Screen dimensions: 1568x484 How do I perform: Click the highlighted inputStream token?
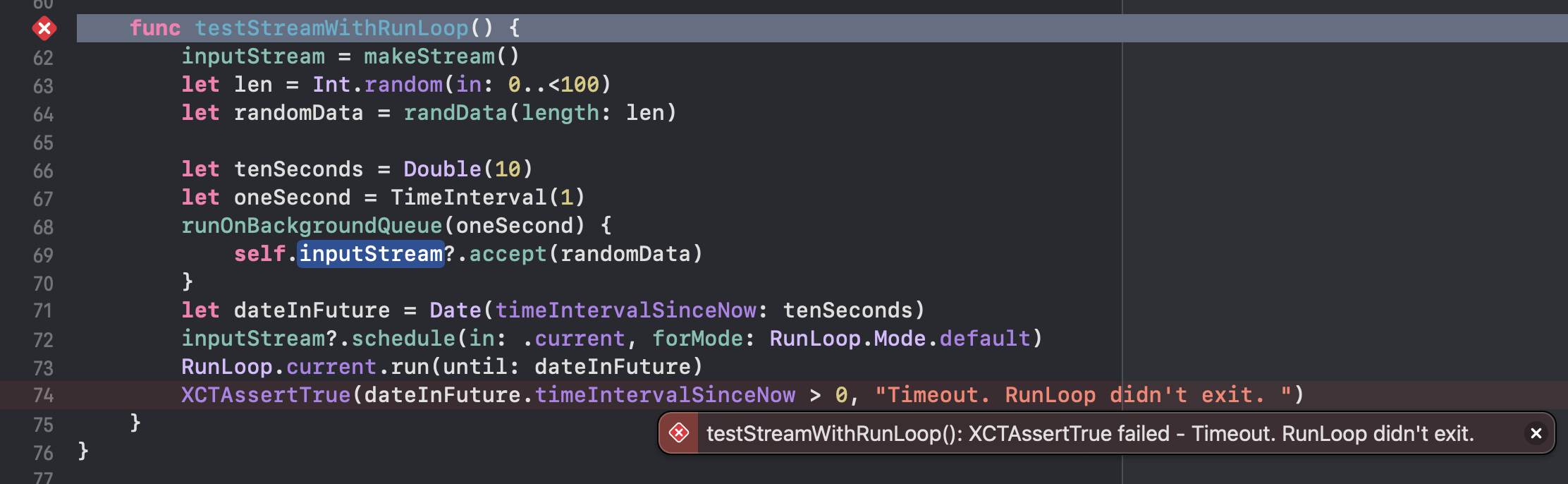pyautogui.click(x=371, y=254)
